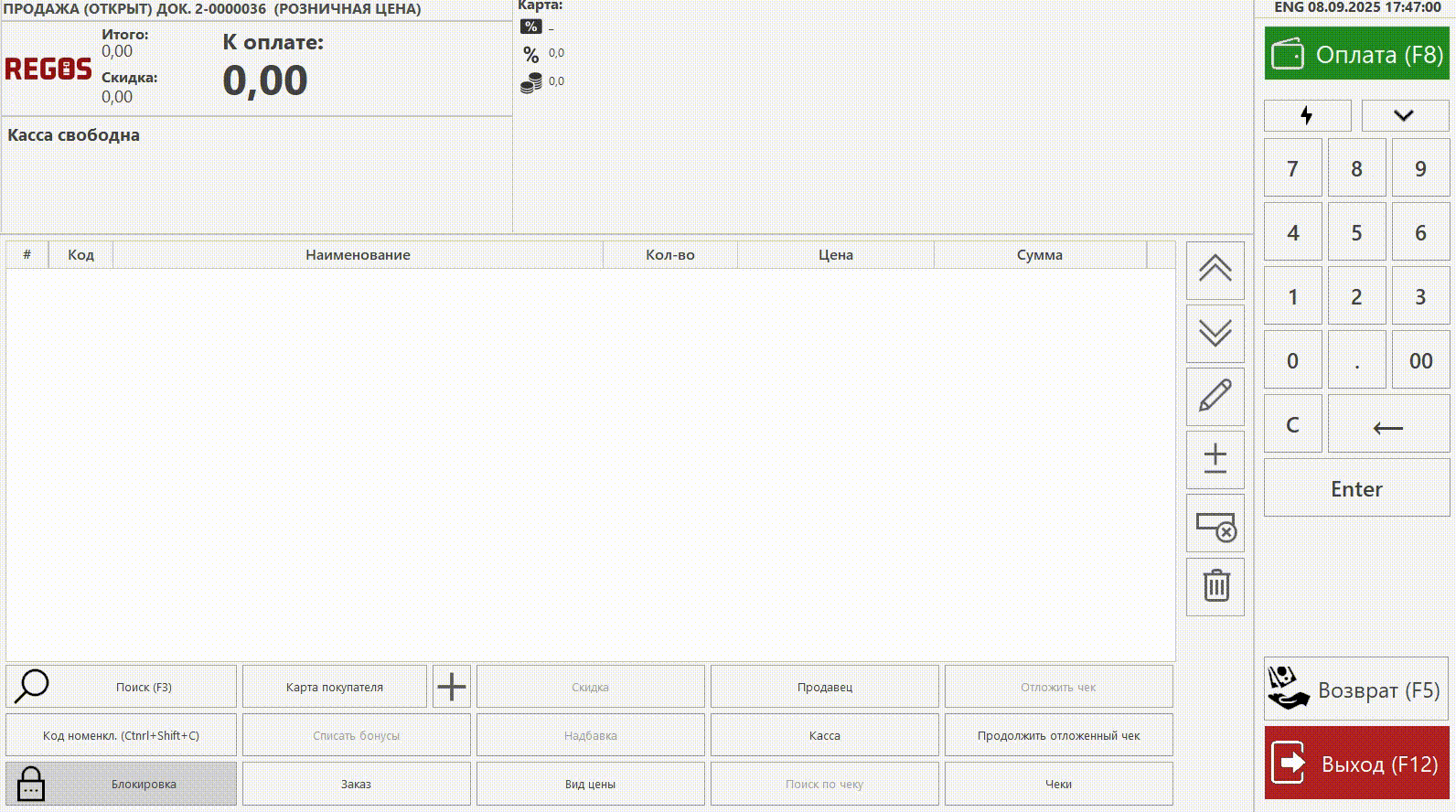The height and width of the screenshot is (812, 1456).
Task: Click the cancel receipt icon with X
Action: pos(1215,524)
